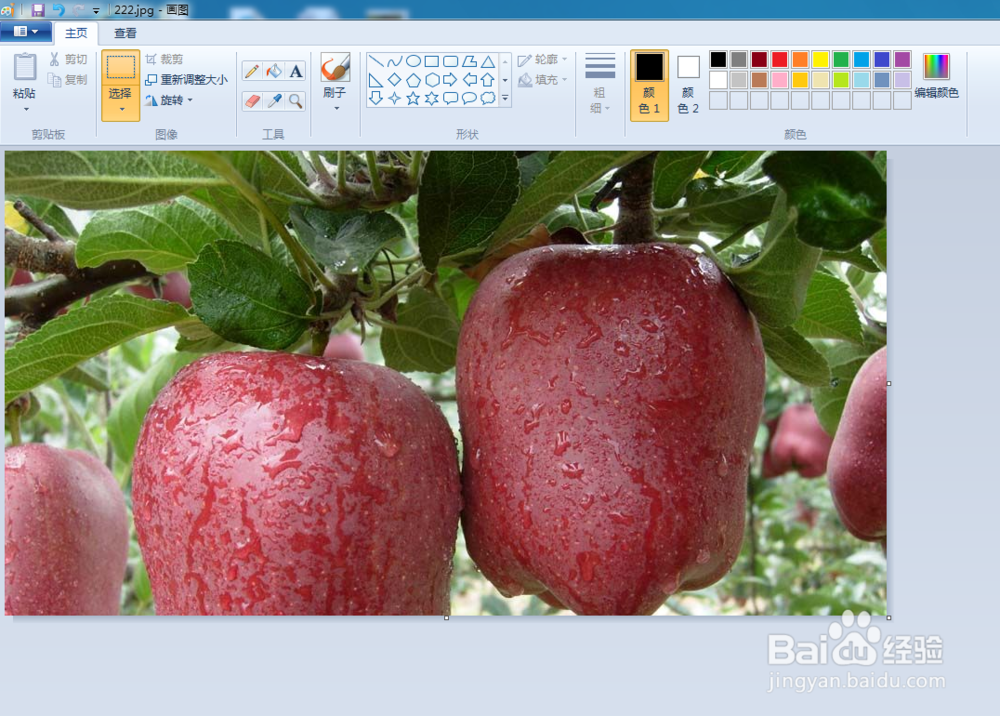Click the 选择 rectangular selection button

coord(121,77)
